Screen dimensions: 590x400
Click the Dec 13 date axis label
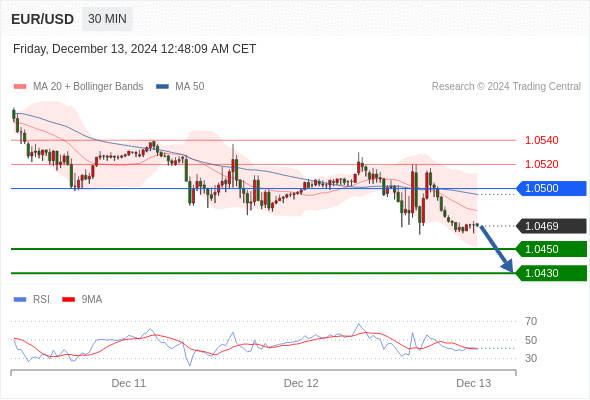[x=473, y=383]
